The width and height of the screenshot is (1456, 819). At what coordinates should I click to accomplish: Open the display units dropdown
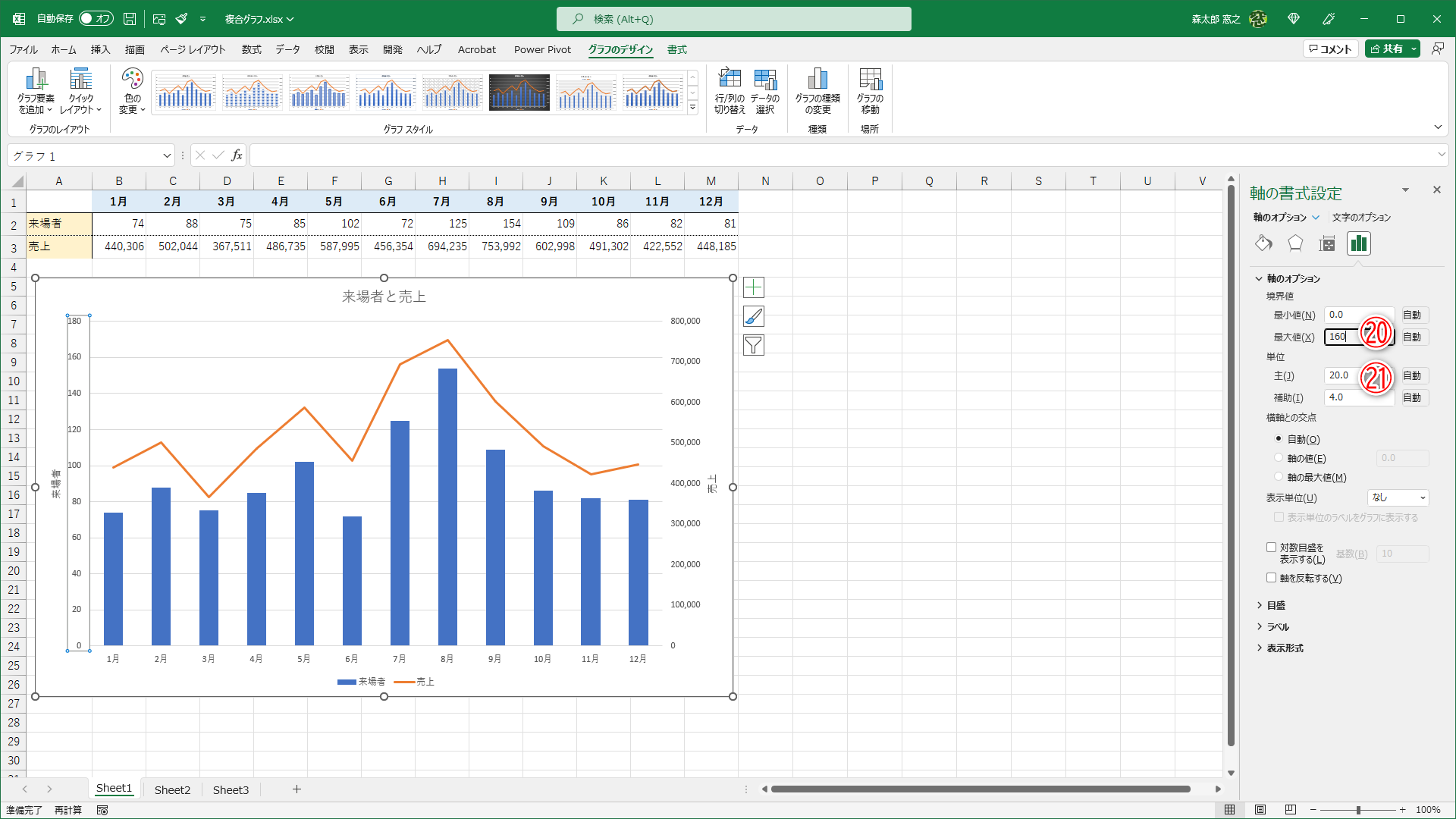[x=1398, y=497]
